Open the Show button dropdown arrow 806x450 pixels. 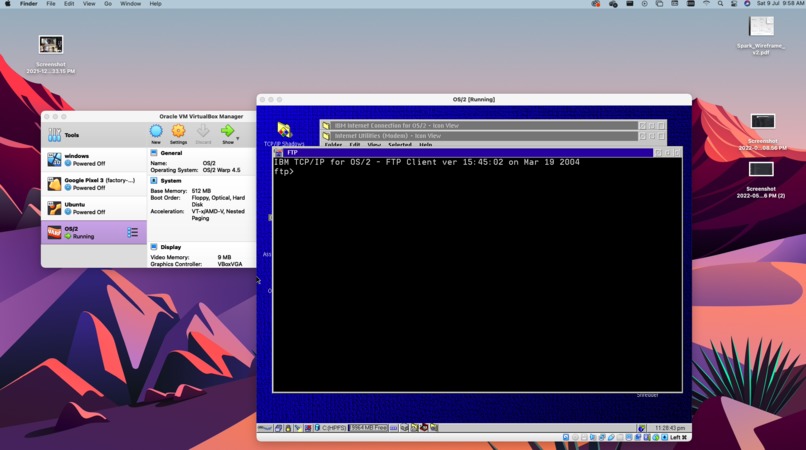[237, 138]
